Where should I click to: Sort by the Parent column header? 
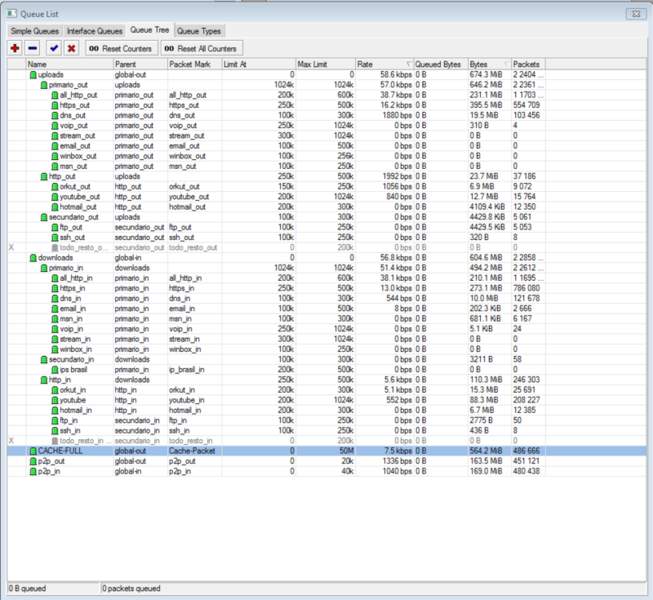tap(140, 64)
